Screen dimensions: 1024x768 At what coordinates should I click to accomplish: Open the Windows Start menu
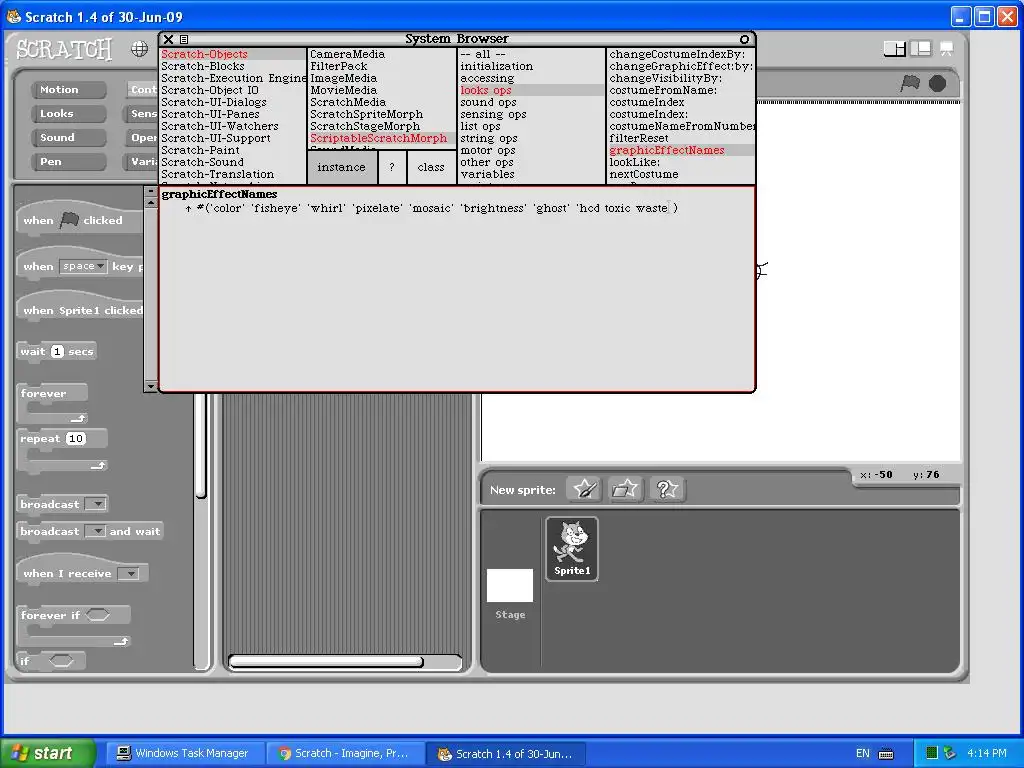(48, 753)
